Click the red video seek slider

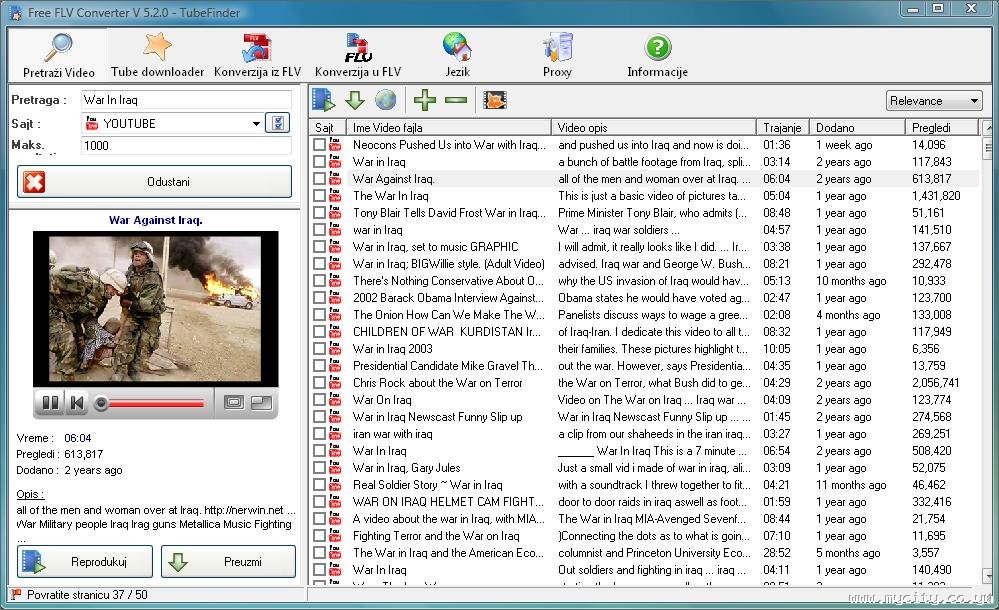(155, 403)
